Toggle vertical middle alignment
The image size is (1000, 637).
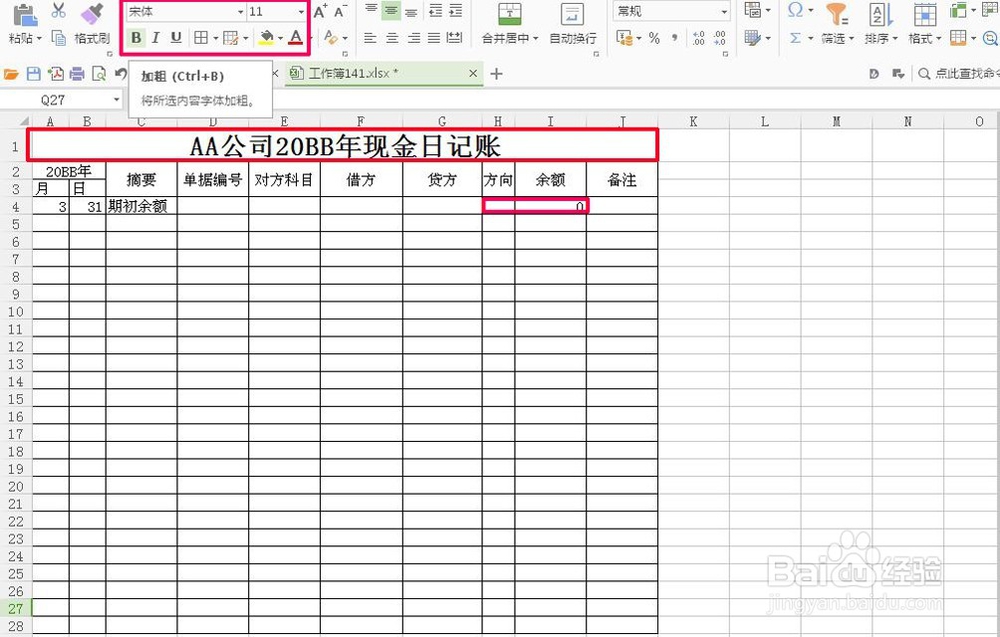click(391, 10)
